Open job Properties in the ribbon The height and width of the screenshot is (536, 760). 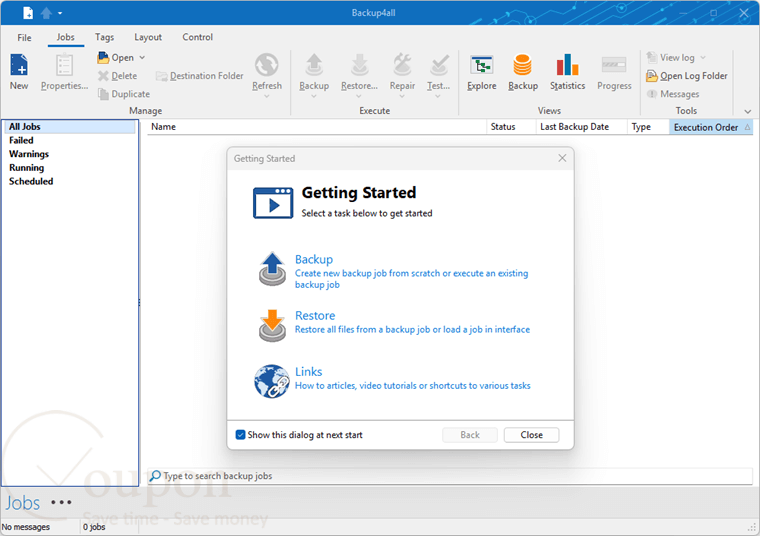click(x=64, y=72)
